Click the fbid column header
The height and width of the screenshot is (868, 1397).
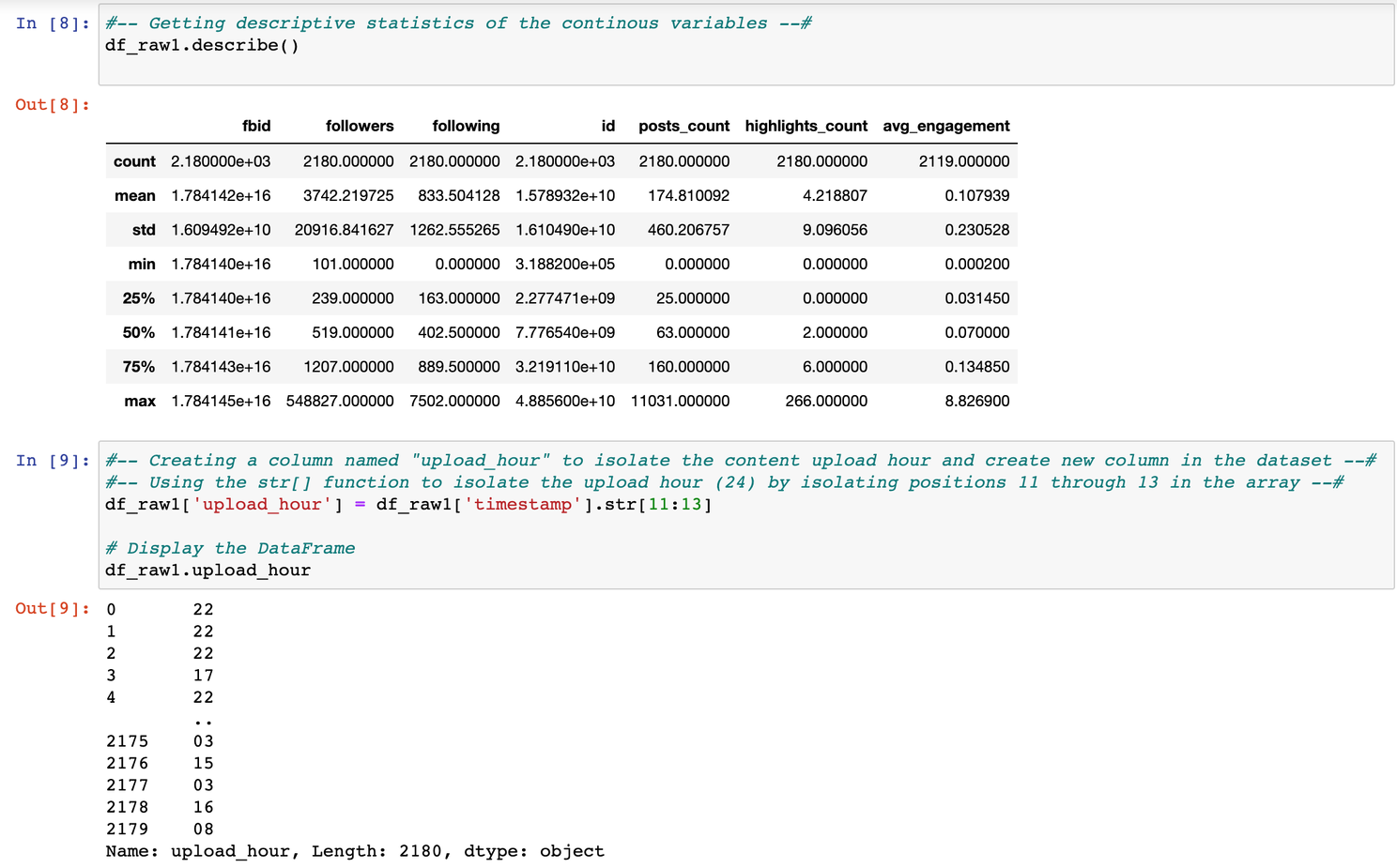coord(255,127)
